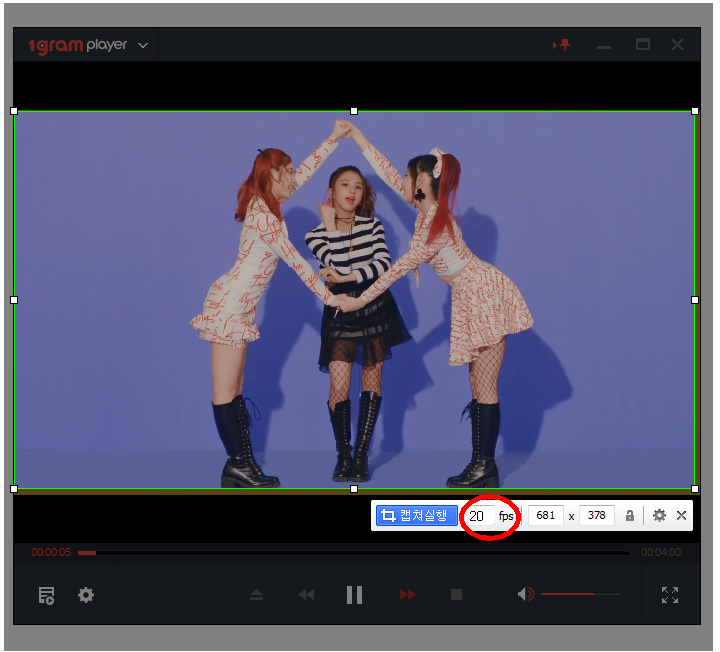Viewport: 720px width, 652px height.
Task: Enter fullscreen mode
Action: pyautogui.click(x=670, y=595)
